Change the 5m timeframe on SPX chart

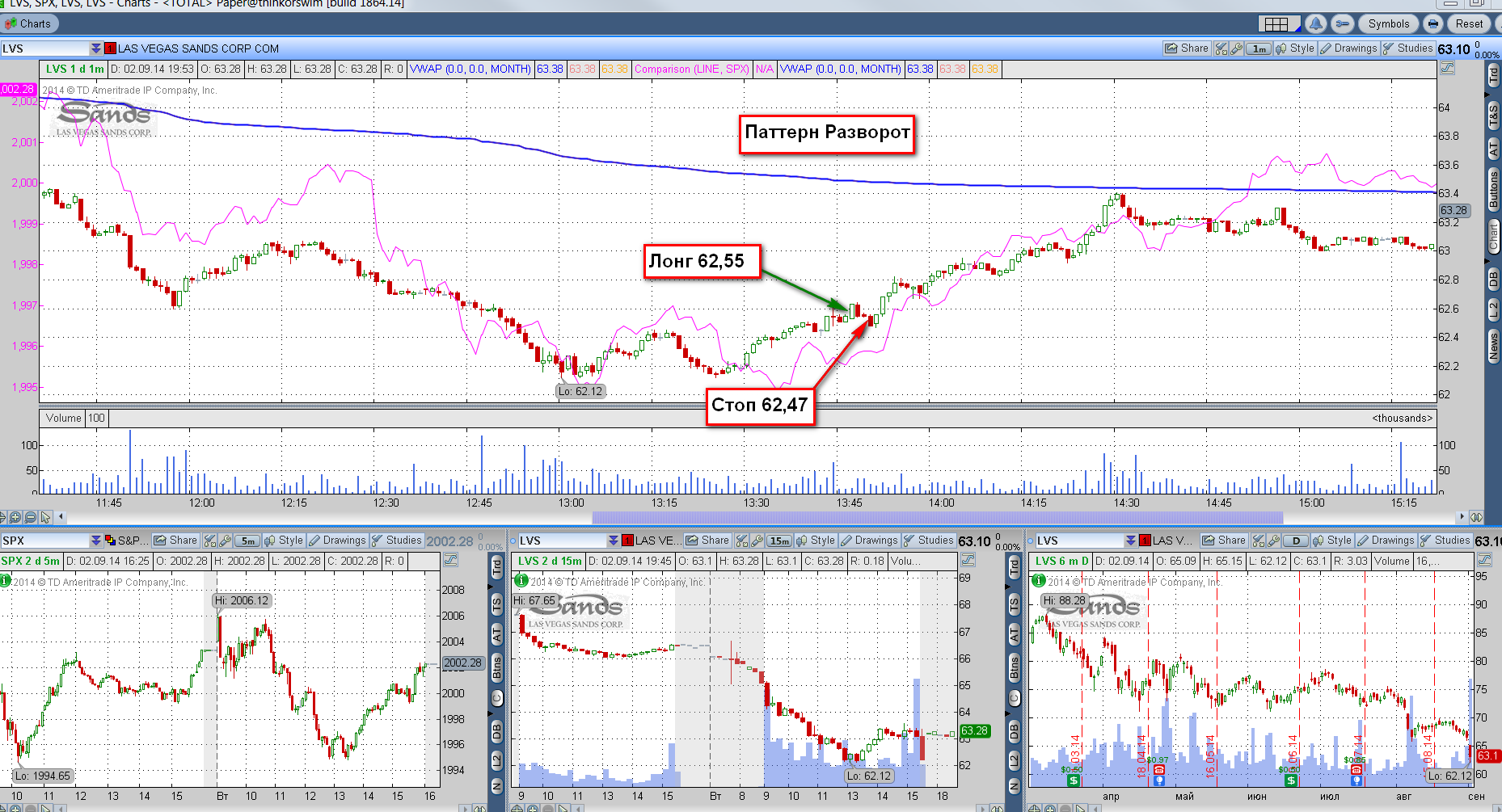click(x=248, y=541)
